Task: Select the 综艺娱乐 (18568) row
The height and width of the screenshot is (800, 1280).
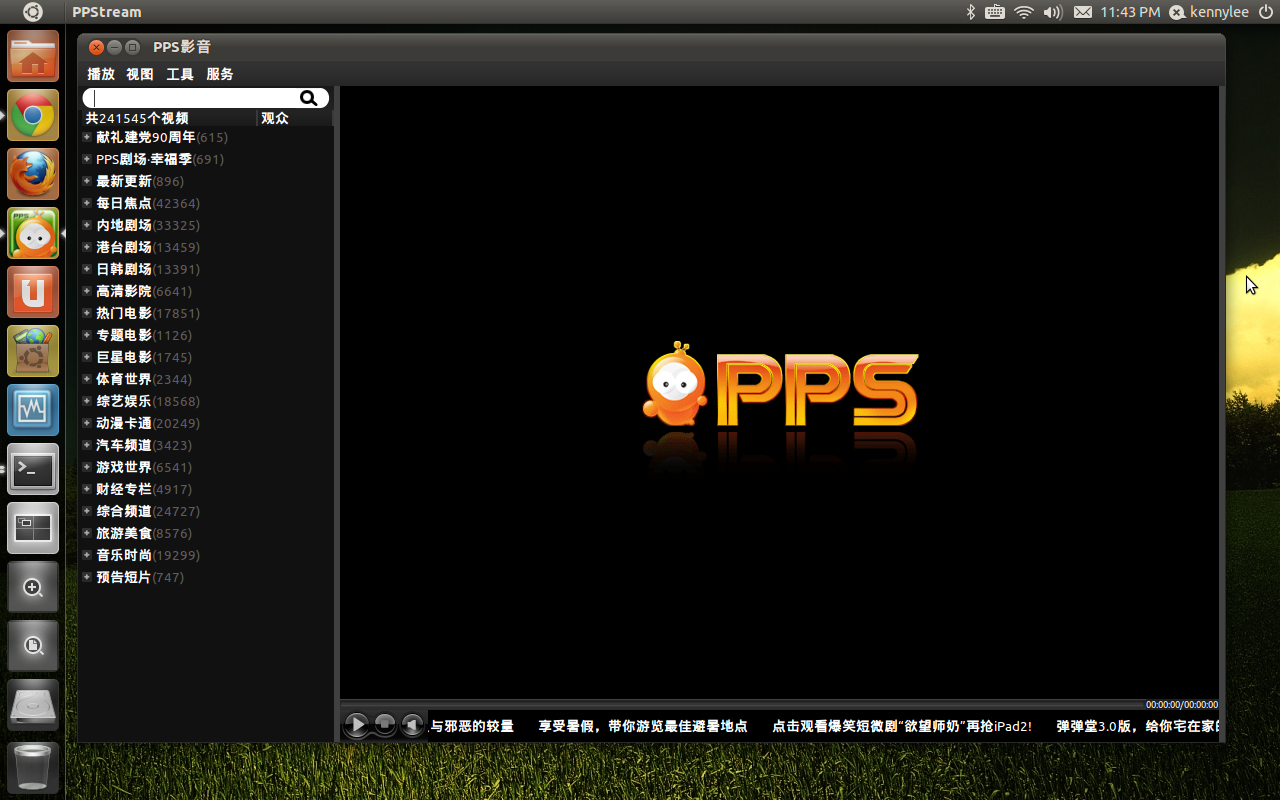Action: pos(207,401)
